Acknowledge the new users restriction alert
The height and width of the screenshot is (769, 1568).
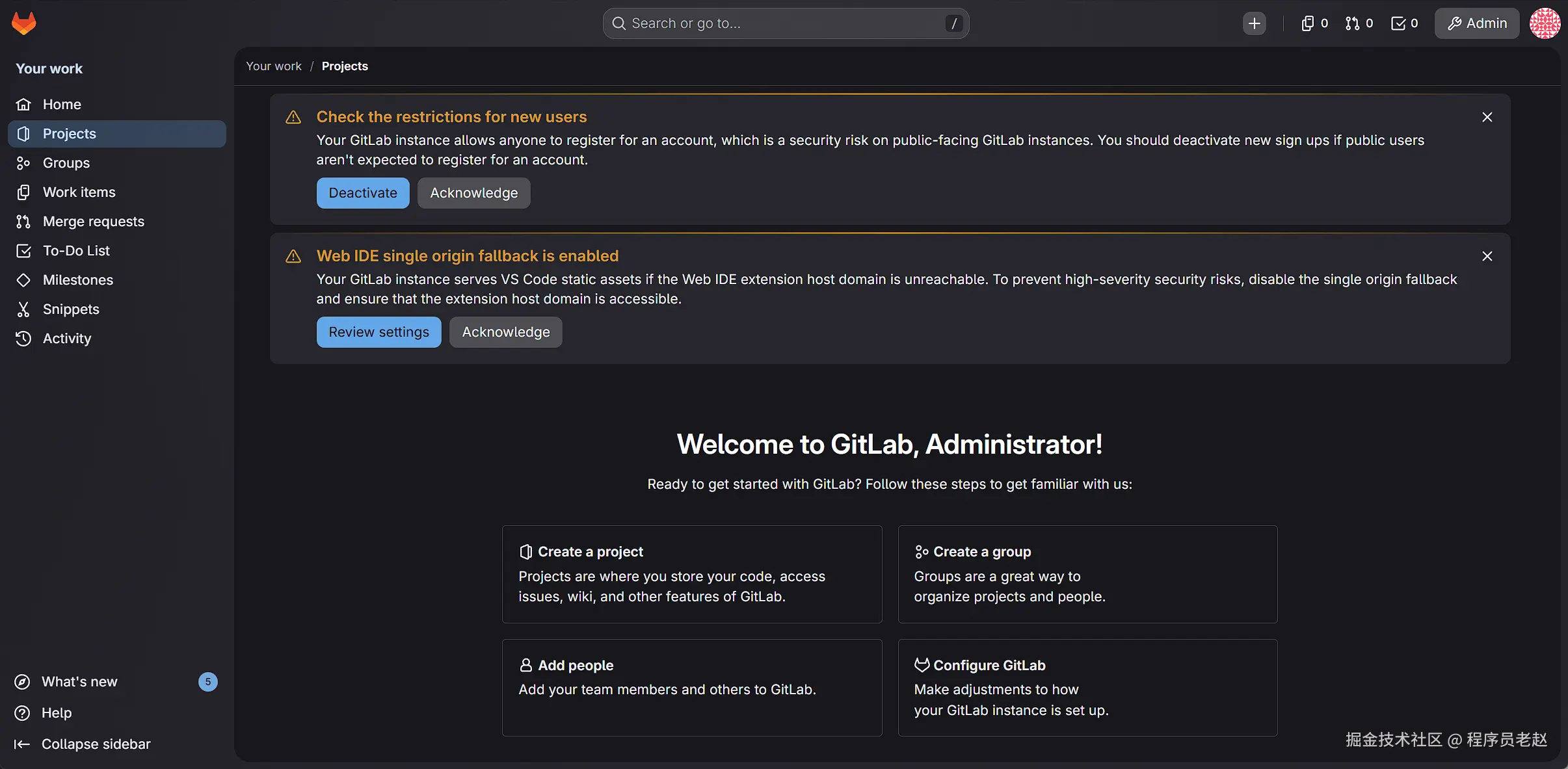pos(474,193)
